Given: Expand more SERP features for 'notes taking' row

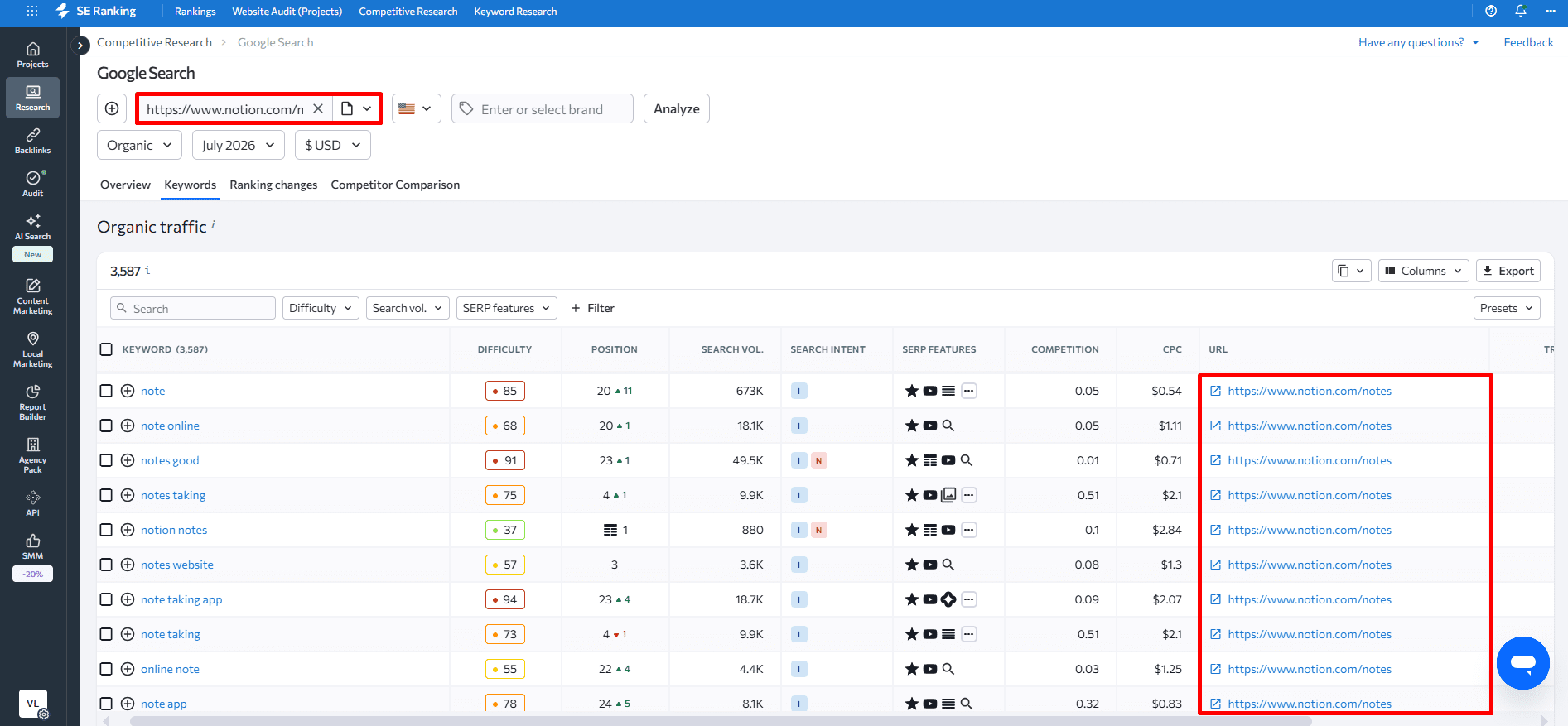Looking at the screenshot, I should click(968, 495).
